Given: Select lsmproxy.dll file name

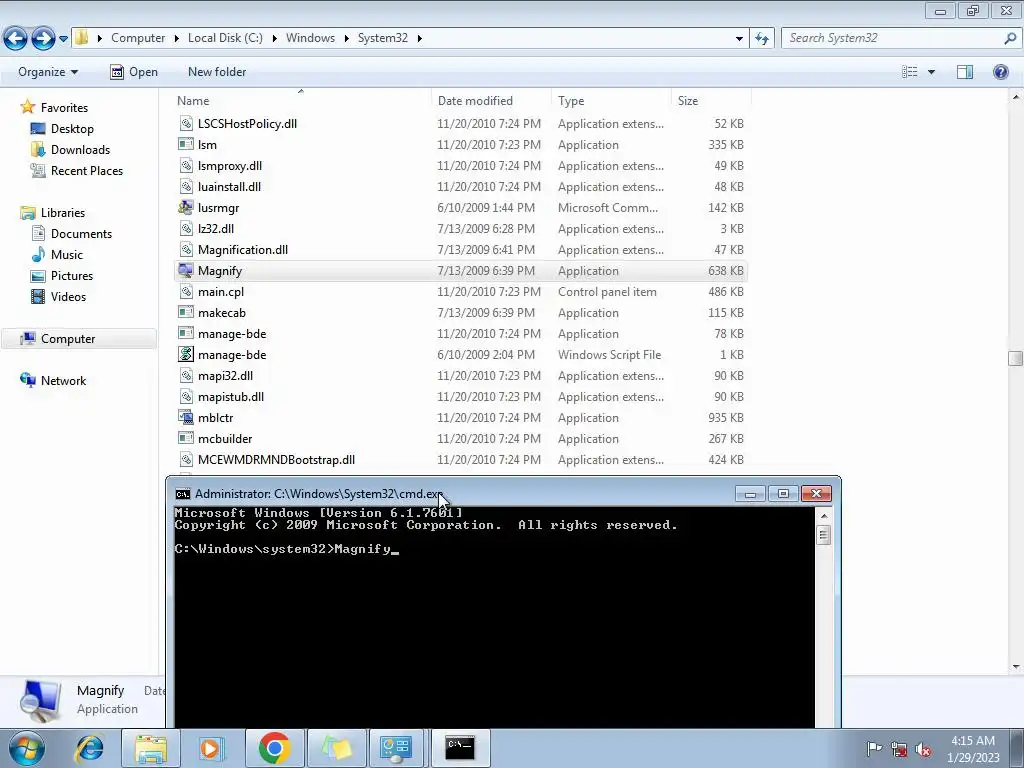Looking at the screenshot, I should 230,166.
